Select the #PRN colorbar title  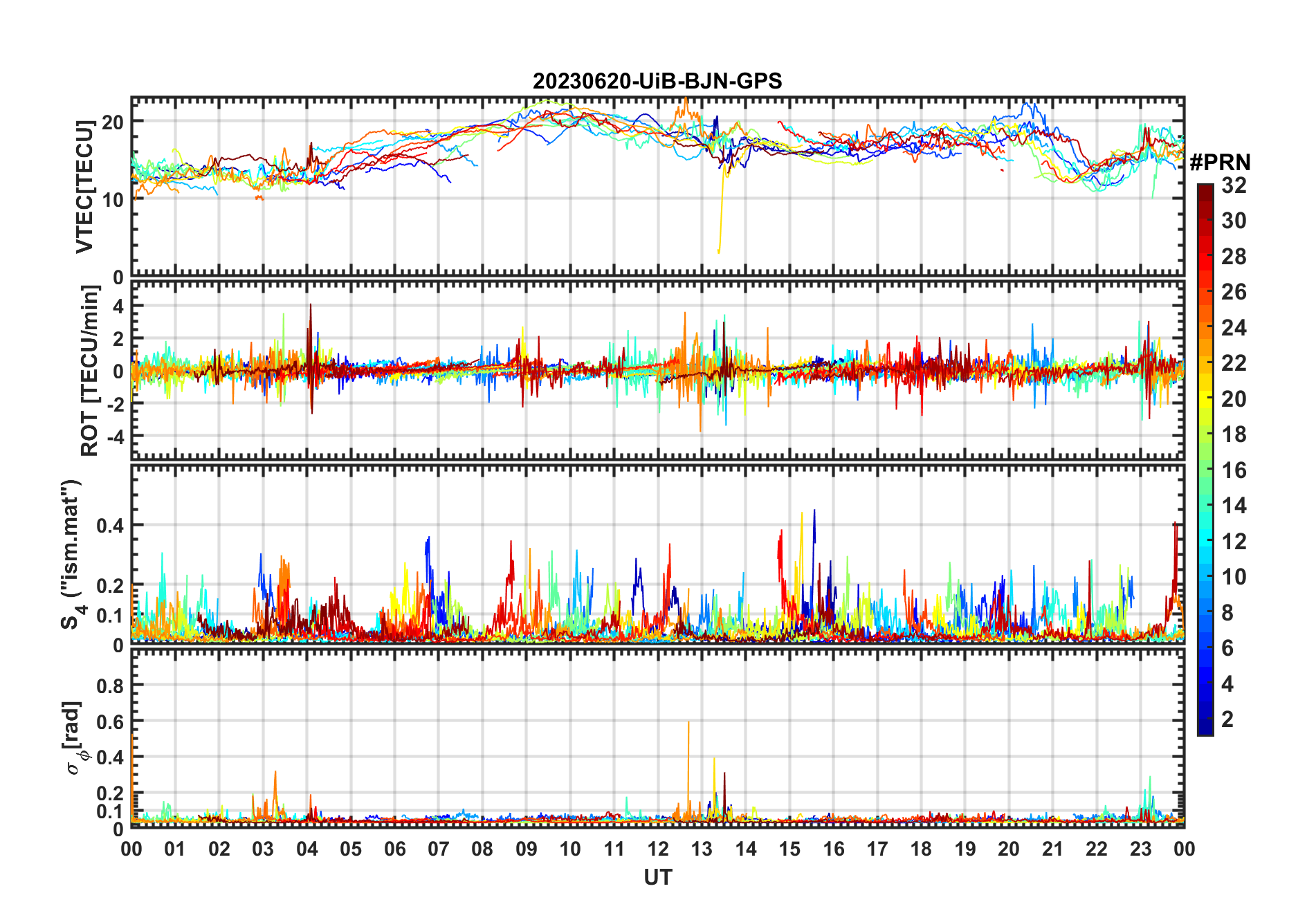[x=1221, y=163]
